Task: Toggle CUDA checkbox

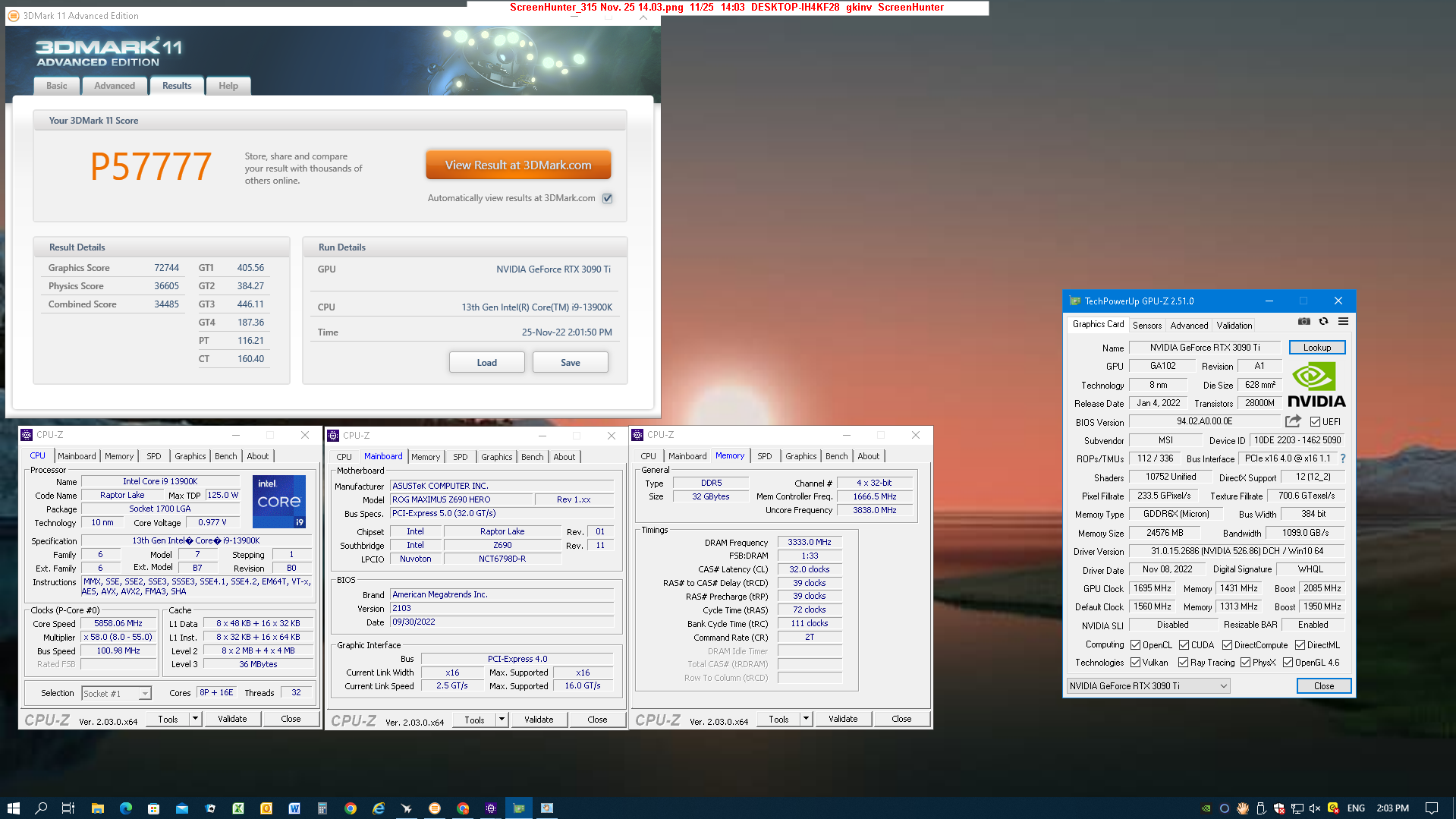Action: [x=1184, y=645]
